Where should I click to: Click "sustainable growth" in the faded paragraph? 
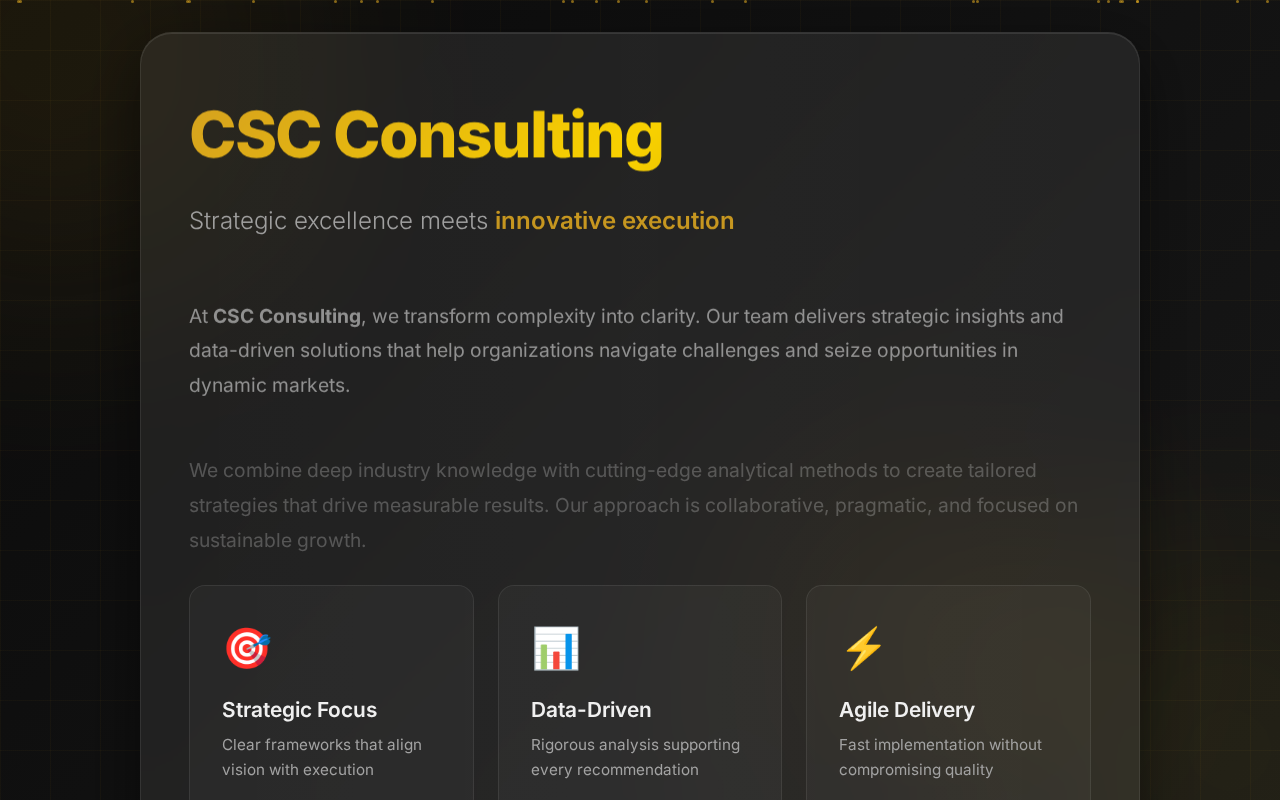[276, 541]
